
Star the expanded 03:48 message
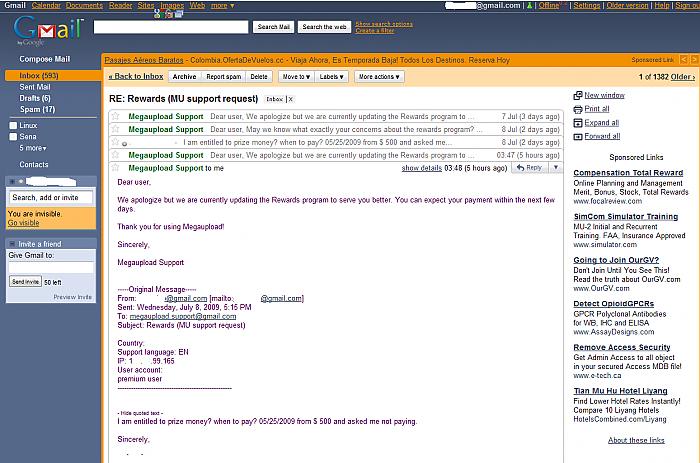(116, 168)
